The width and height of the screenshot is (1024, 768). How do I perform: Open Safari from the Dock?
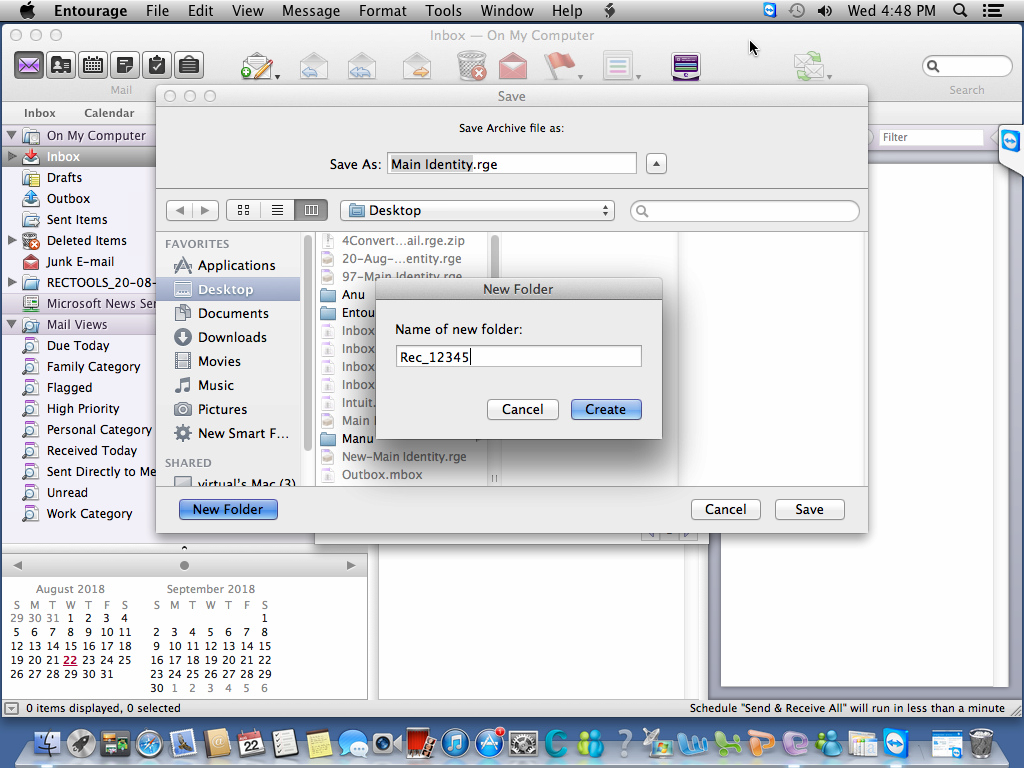[149, 743]
